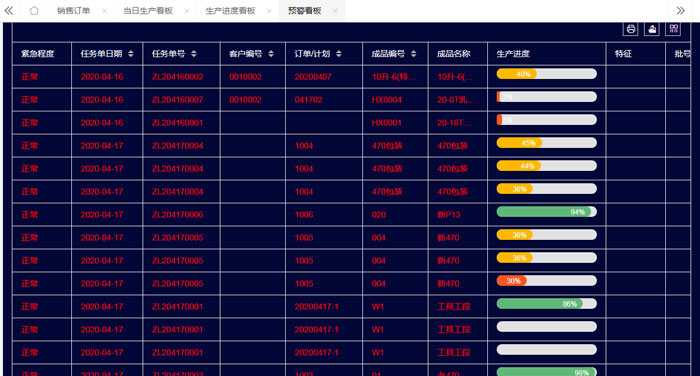Click the double left arrow tab scroller
700x376 pixels.
point(8,10)
